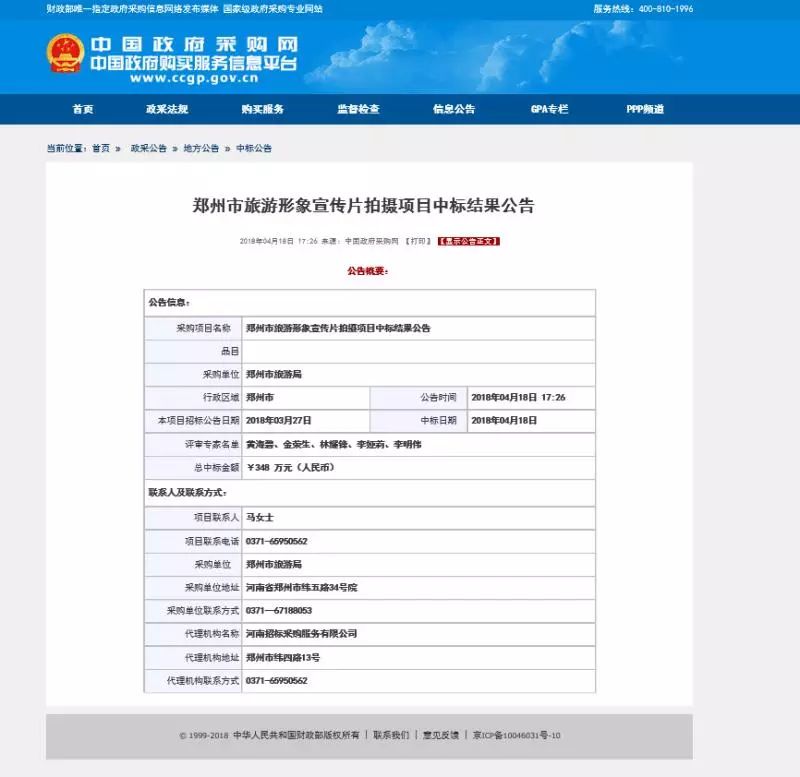The image size is (800, 777).
Task: Open the PPP频道 navigation item
Action: click(645, 109)
